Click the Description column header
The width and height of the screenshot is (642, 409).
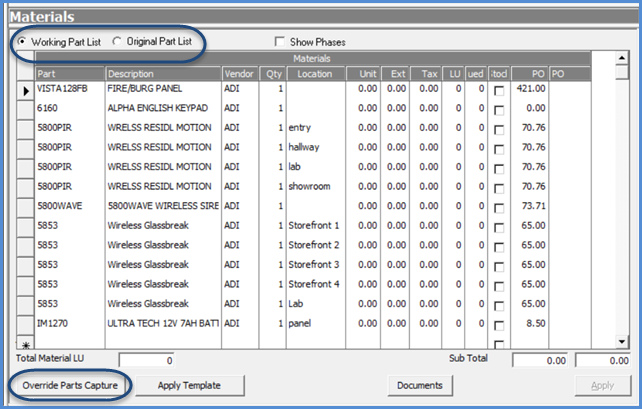point(163,74)
